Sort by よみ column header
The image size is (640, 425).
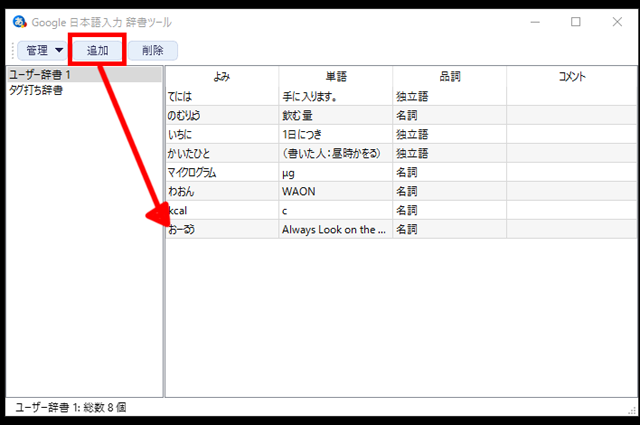(222, 76)
